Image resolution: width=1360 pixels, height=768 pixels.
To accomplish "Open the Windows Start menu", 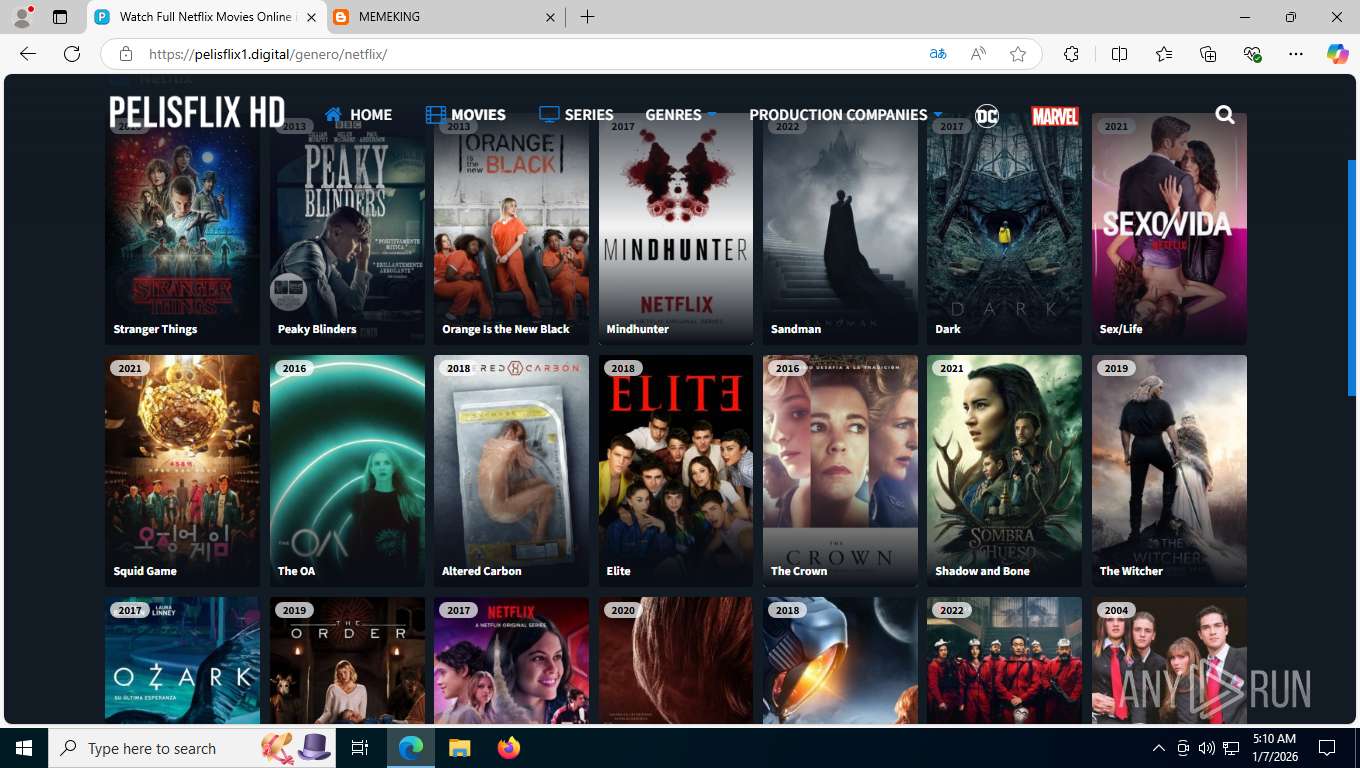I will point(23,748).
